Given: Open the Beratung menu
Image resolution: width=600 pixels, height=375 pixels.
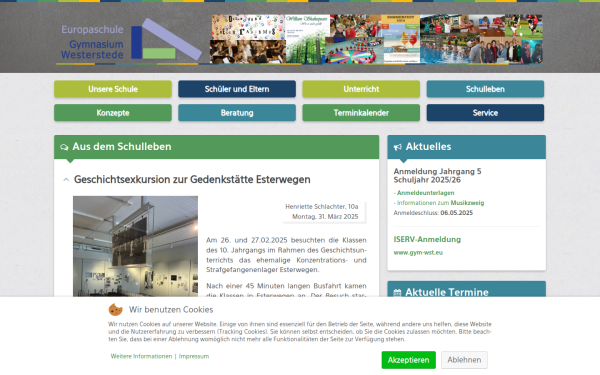Looking at the screenshot, I should [x=237, y=112].
